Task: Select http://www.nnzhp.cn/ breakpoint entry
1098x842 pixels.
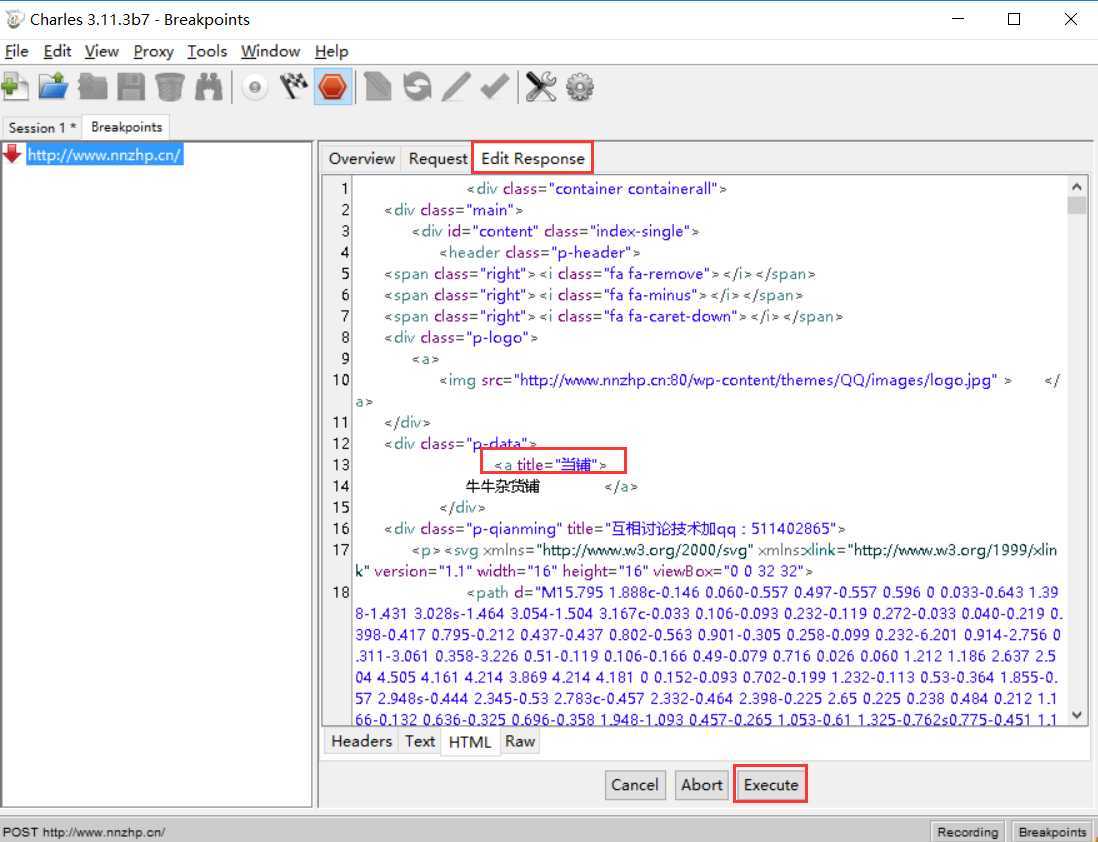Action: 105,155
